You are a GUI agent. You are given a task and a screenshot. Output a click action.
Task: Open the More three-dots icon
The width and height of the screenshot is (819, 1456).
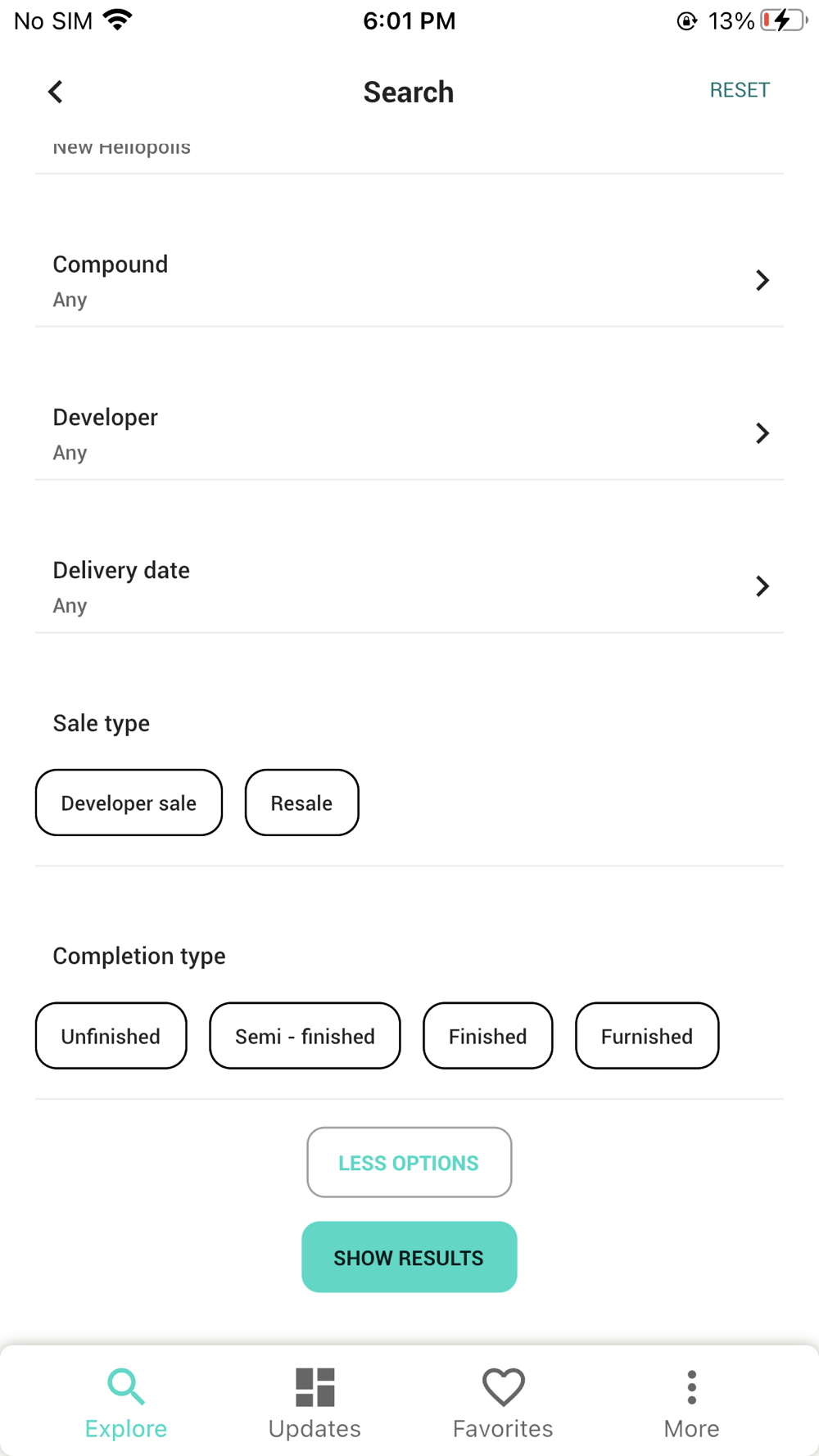pyautogui.click(x=692, y=1386)
